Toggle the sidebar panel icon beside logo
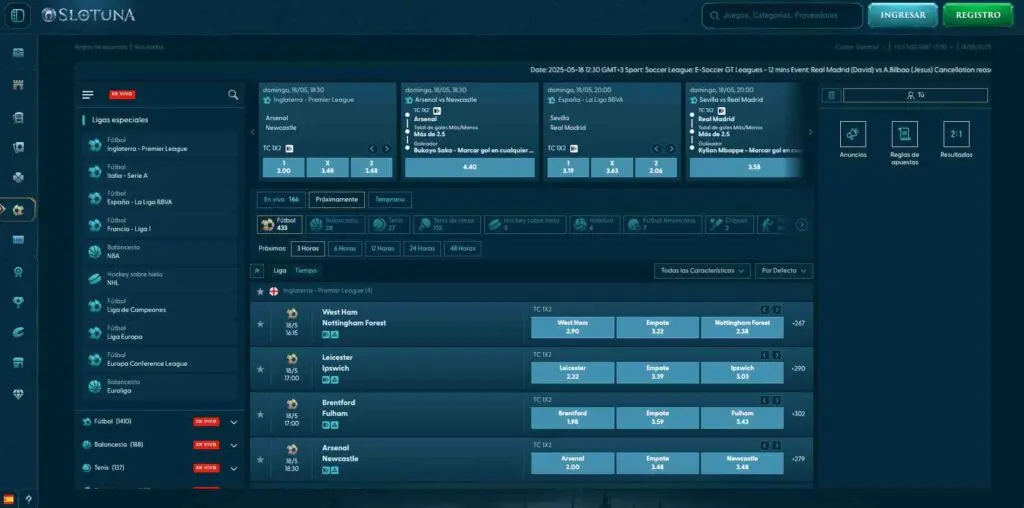The height and width of the screenshot is (508, 1024). pyautogui.click(x=18, y=16)
